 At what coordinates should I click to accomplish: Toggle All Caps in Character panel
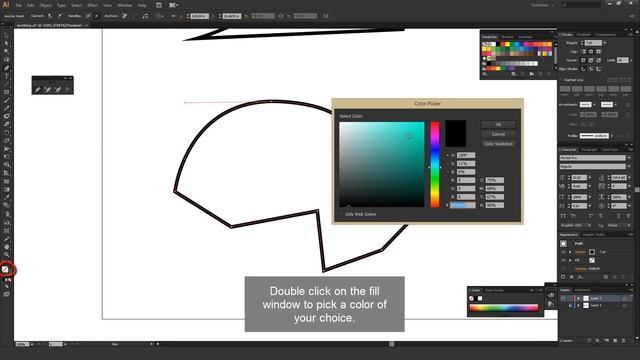(563, 216)
